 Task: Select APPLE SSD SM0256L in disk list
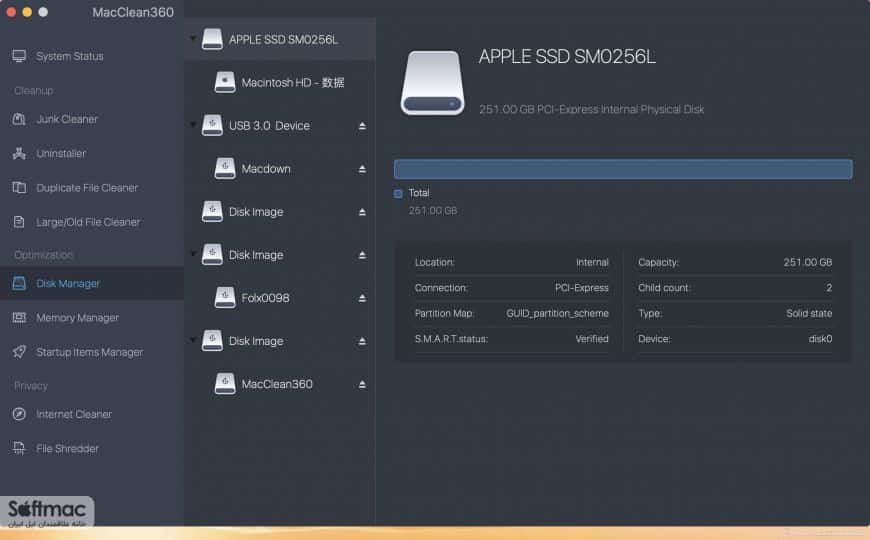(x=280, y=39)
